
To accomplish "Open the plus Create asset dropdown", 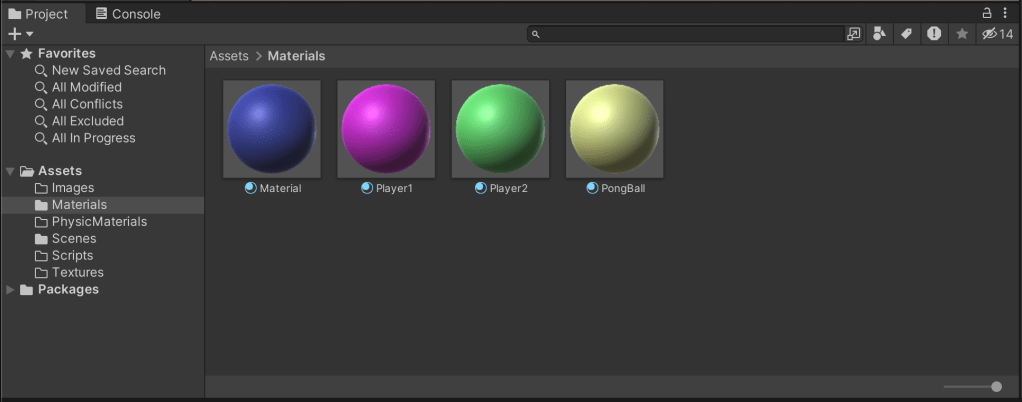I will [21, 34].
